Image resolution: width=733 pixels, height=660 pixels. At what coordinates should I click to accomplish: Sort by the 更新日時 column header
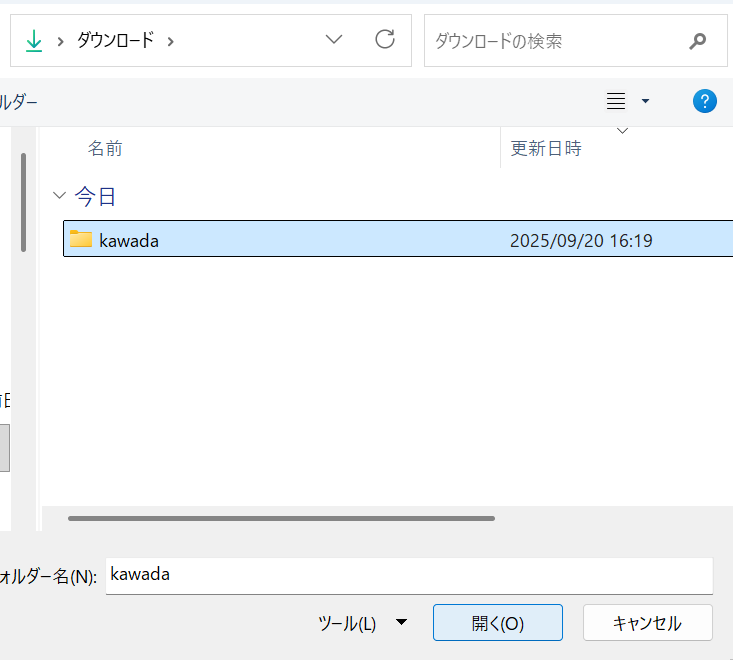pos(546,148)
